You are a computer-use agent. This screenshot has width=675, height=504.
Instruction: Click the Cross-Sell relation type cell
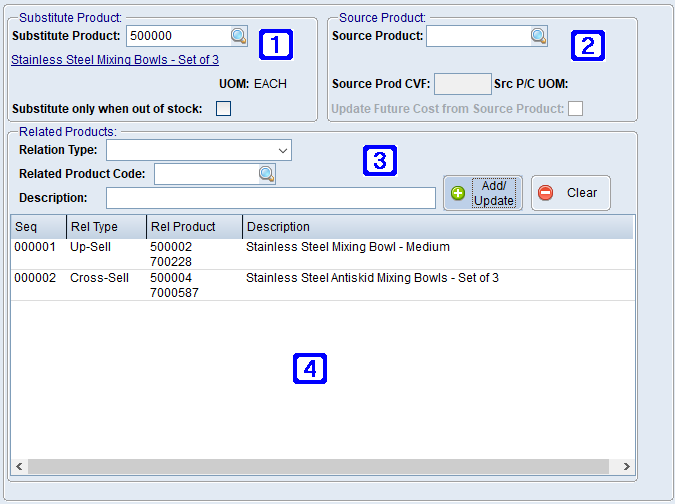point(99,278)
